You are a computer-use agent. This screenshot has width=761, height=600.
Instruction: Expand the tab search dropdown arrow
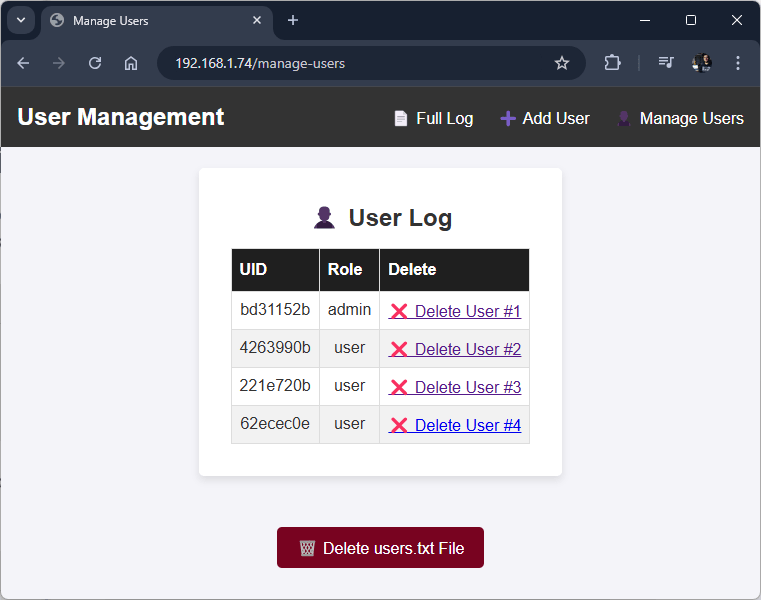click(20, 20)
